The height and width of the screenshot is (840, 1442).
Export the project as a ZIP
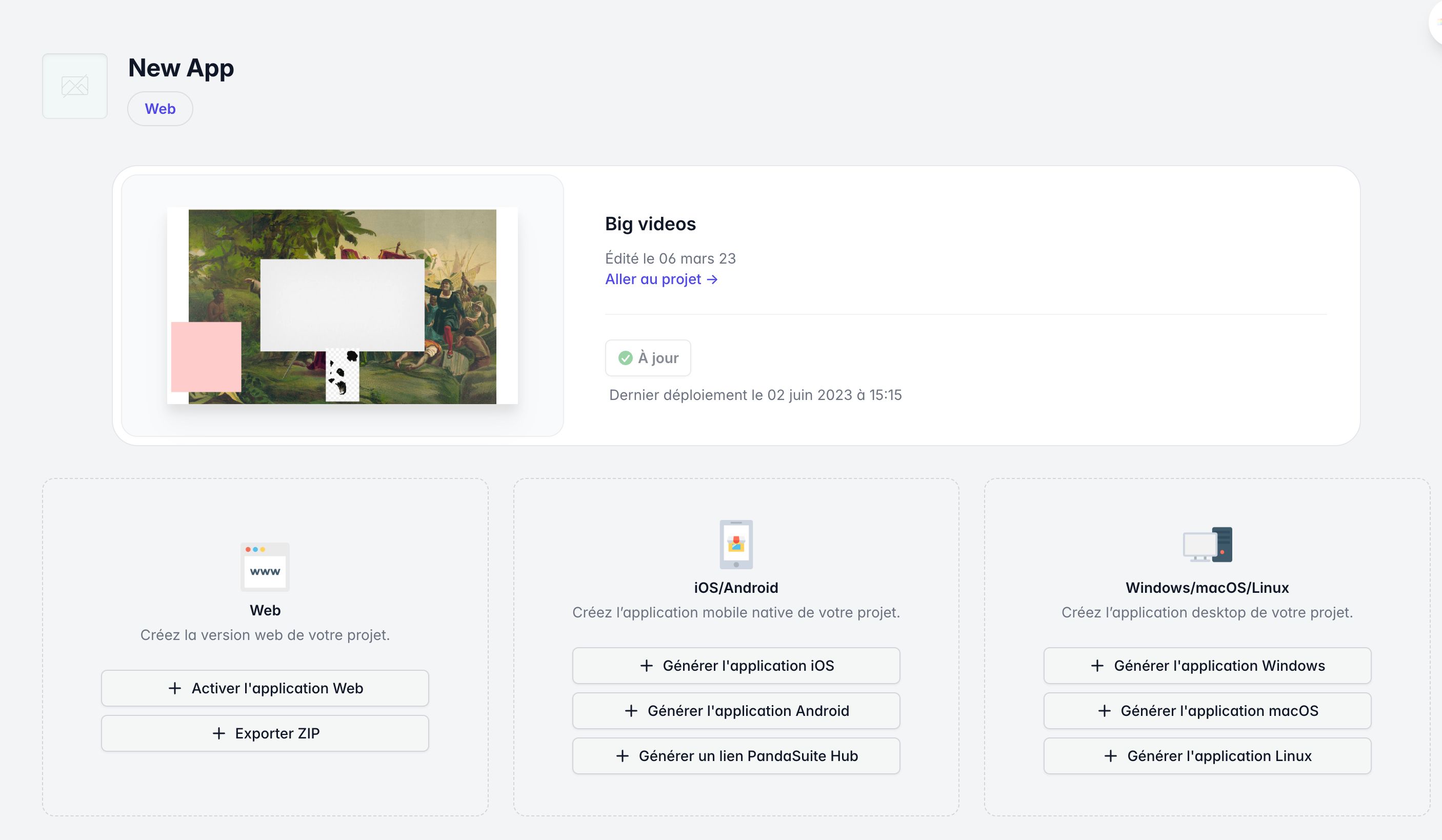pyautogui.click(x=265, y=733)
